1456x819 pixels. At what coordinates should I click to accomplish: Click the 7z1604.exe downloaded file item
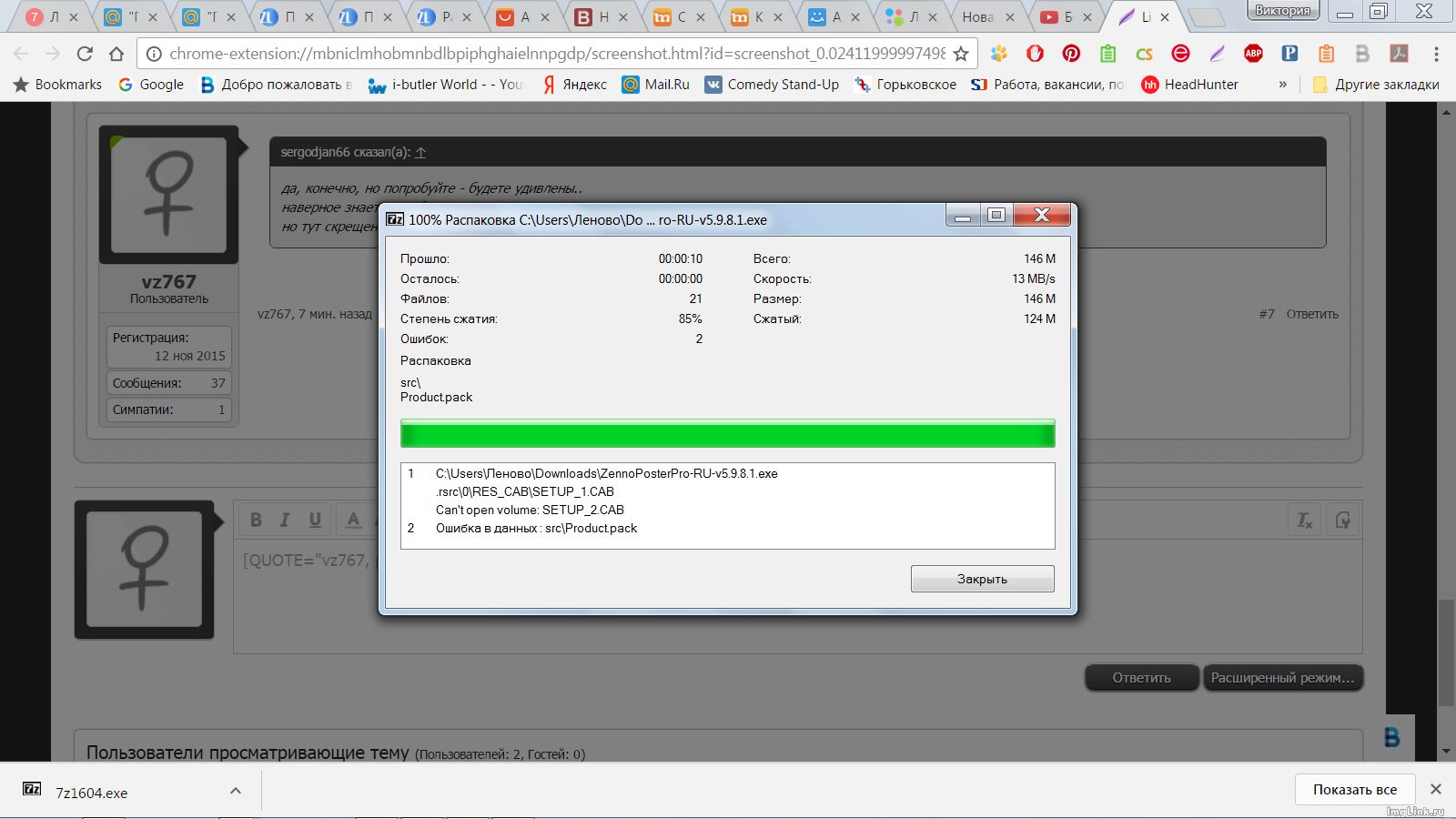pyautogui.click(x=91, y=793)
